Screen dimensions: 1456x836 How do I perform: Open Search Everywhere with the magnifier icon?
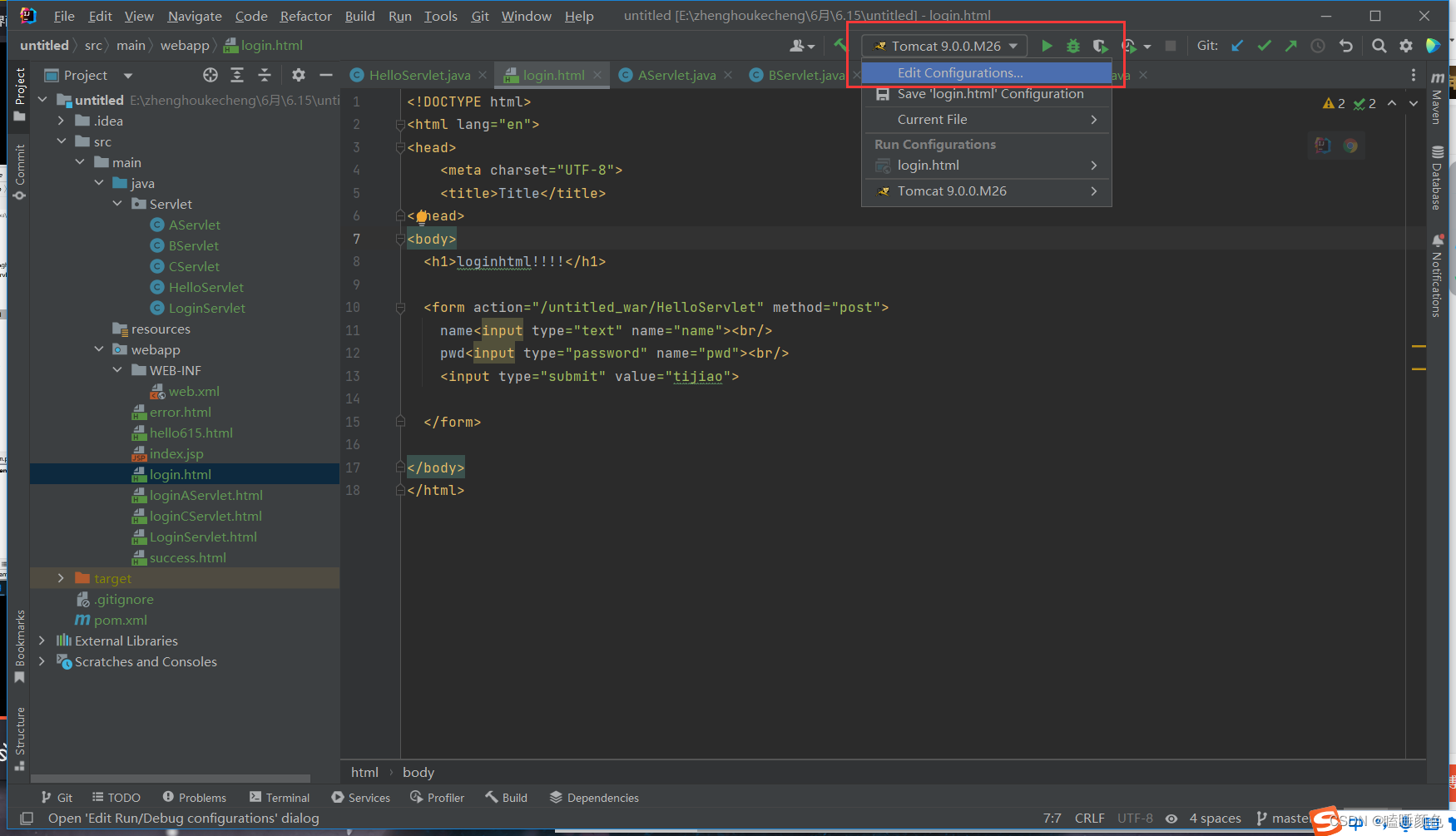(1379, 46)
